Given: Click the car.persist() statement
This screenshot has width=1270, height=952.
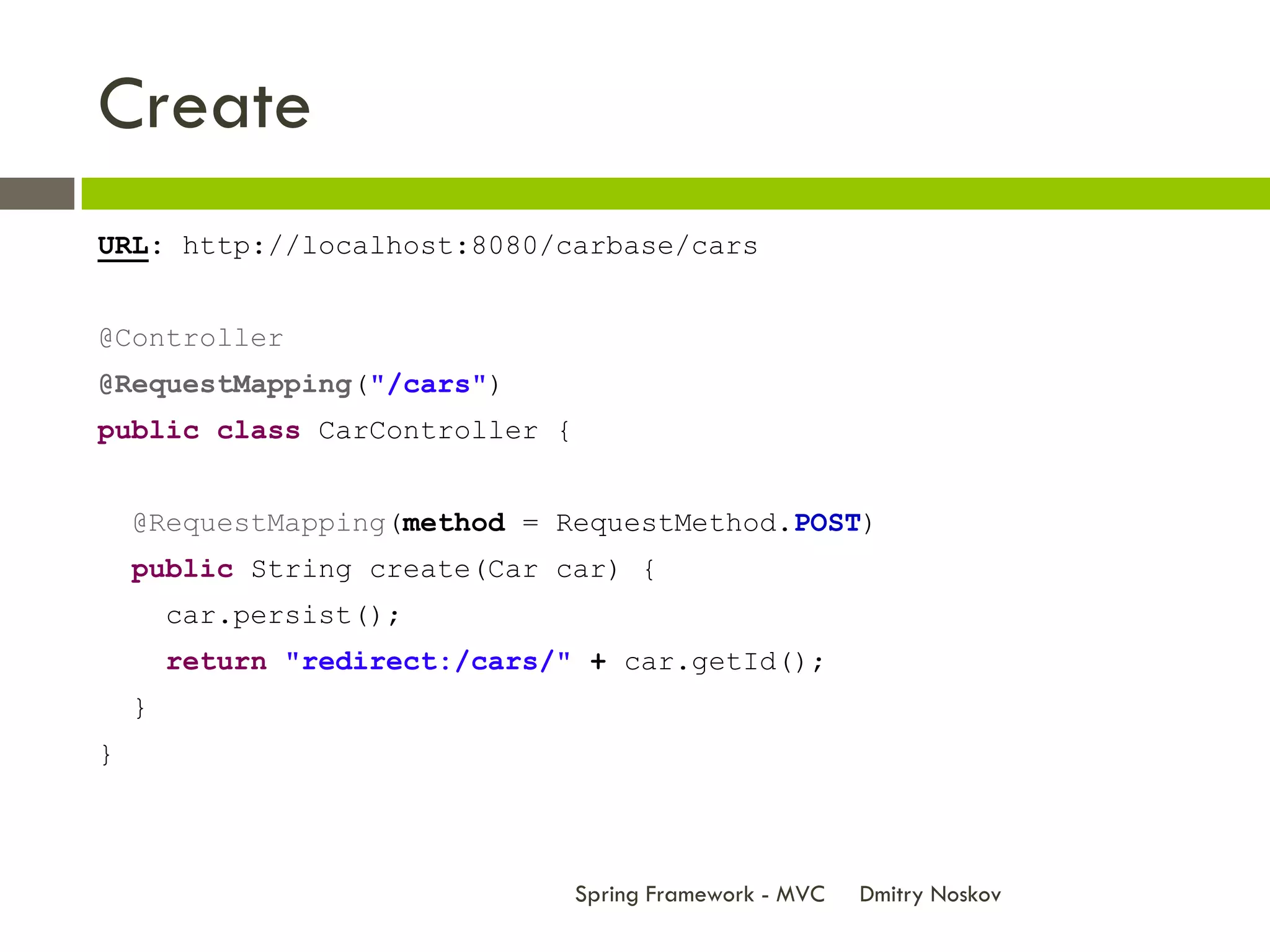Looking at the screenshot, I should click(283, 615).
